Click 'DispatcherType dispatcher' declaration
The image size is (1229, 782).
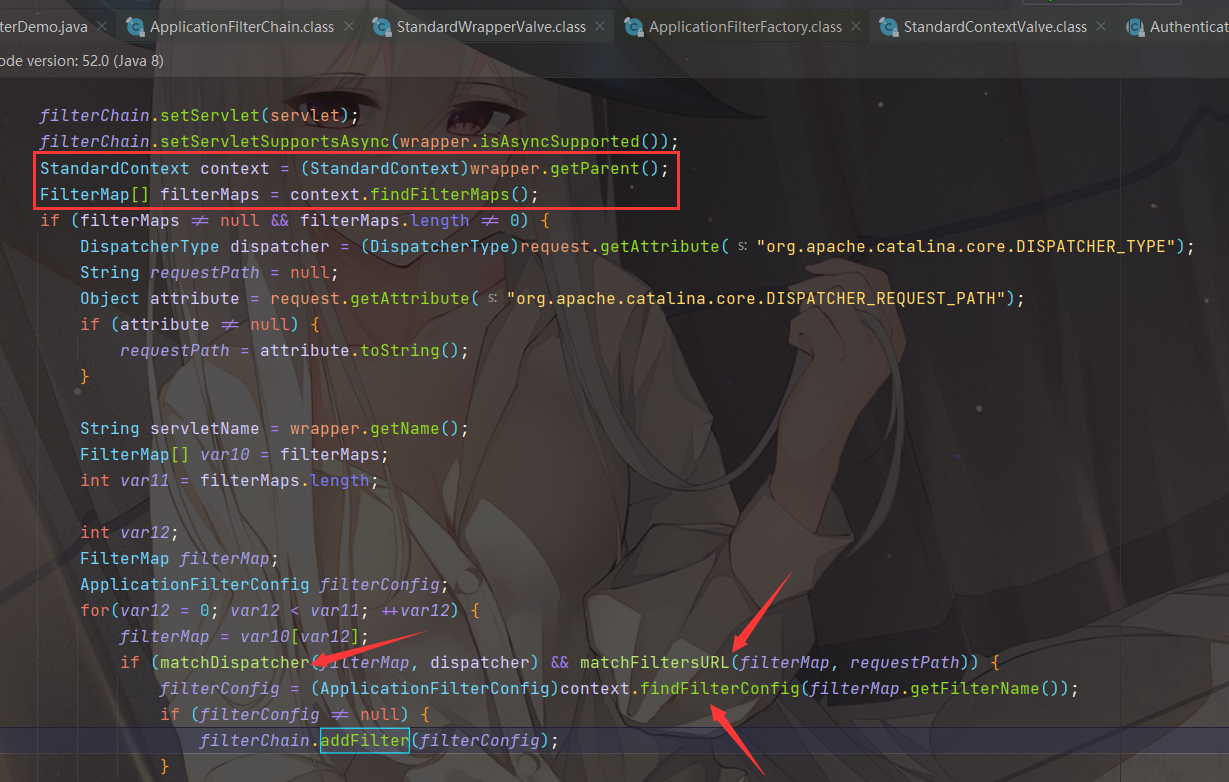[x=205, y=246]
